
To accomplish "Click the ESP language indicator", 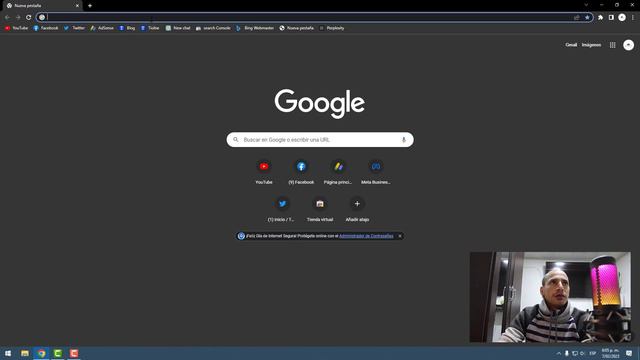I will (593, 353).
